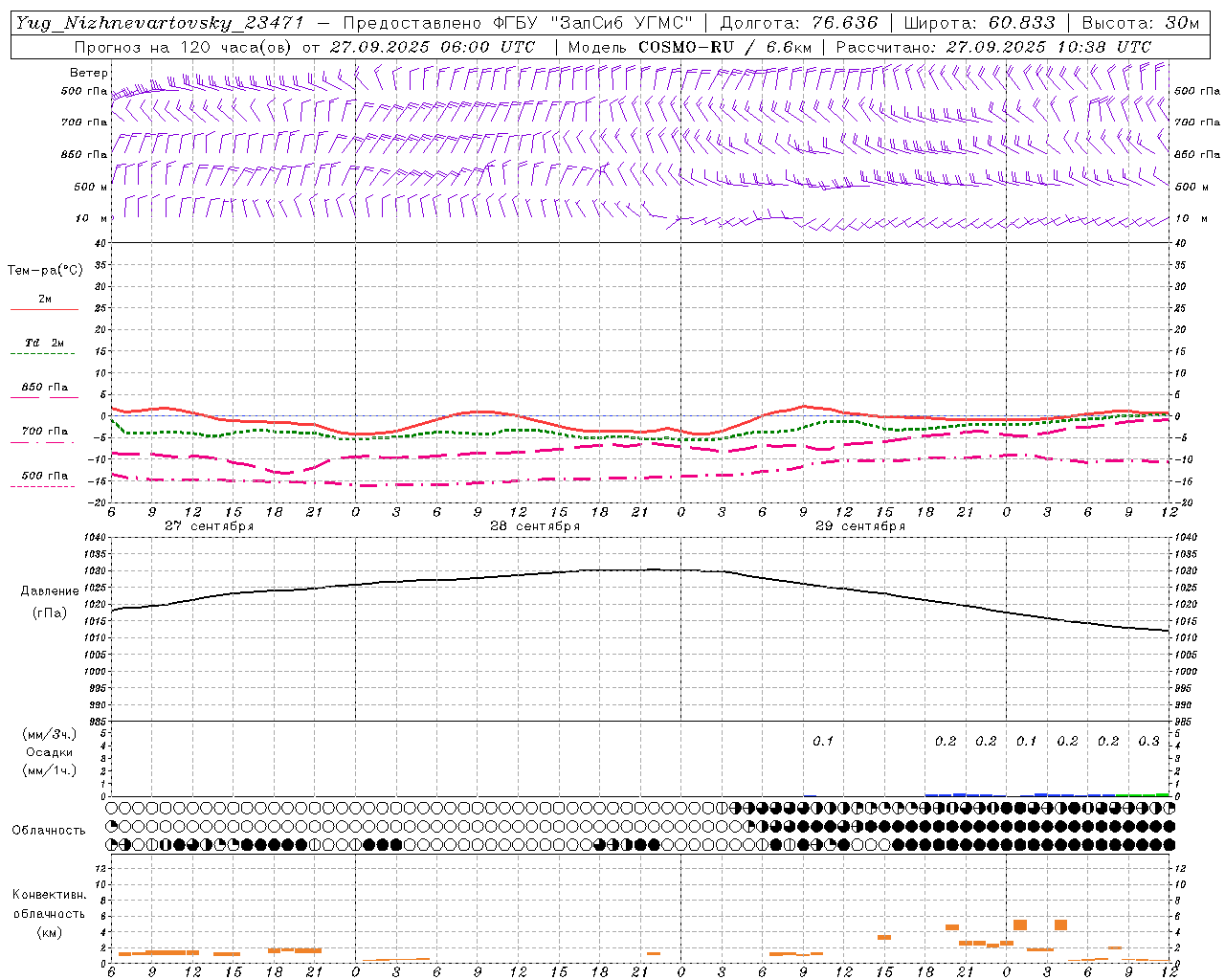The height and width of the screenshot is (980, 1225).
Task: Click the 'Долгота: 76.636' longitude value
Action: 799,23
